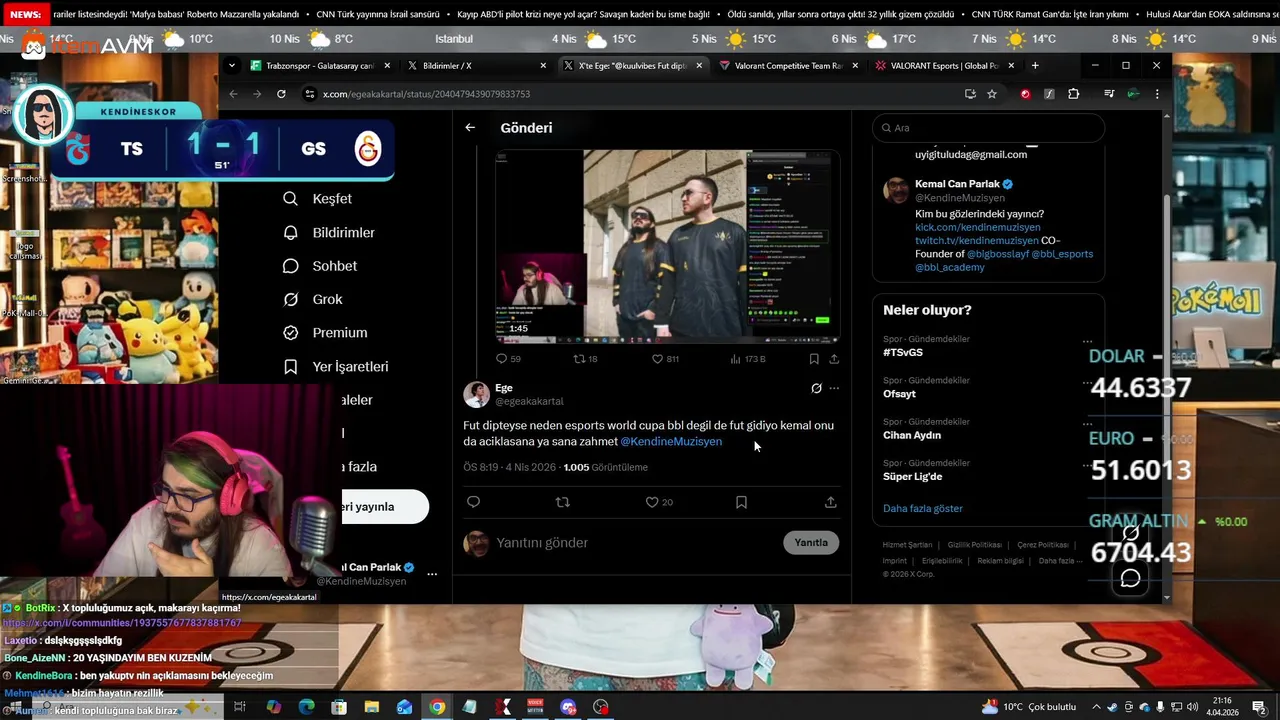This screenshot has height=720, width=1280.
Task: Open Chrome extensions puzzle icon
Action: [x=1074, y=94]
